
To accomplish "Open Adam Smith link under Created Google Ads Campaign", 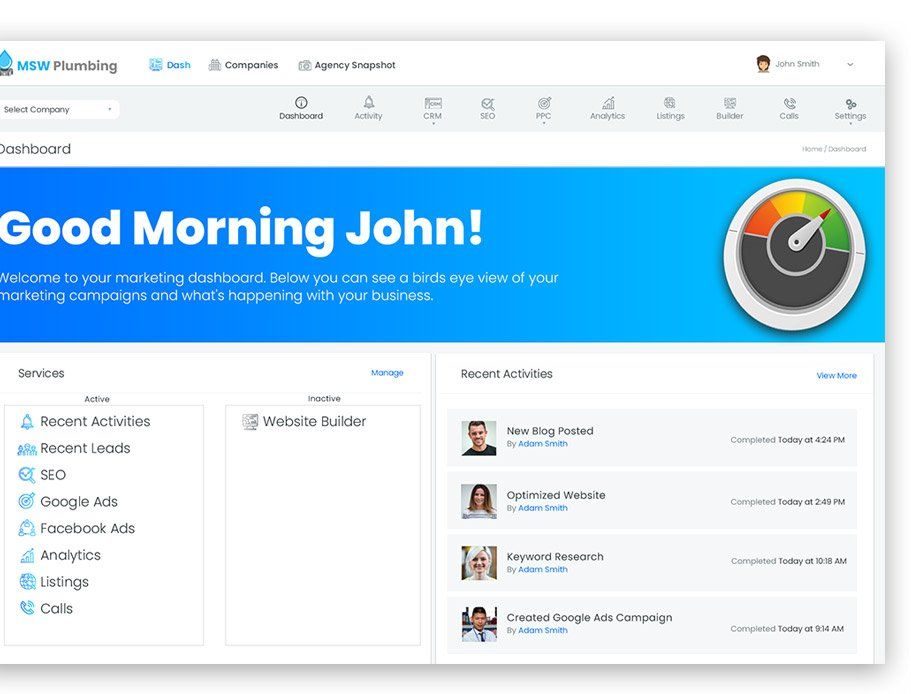I will coord(543,631).
